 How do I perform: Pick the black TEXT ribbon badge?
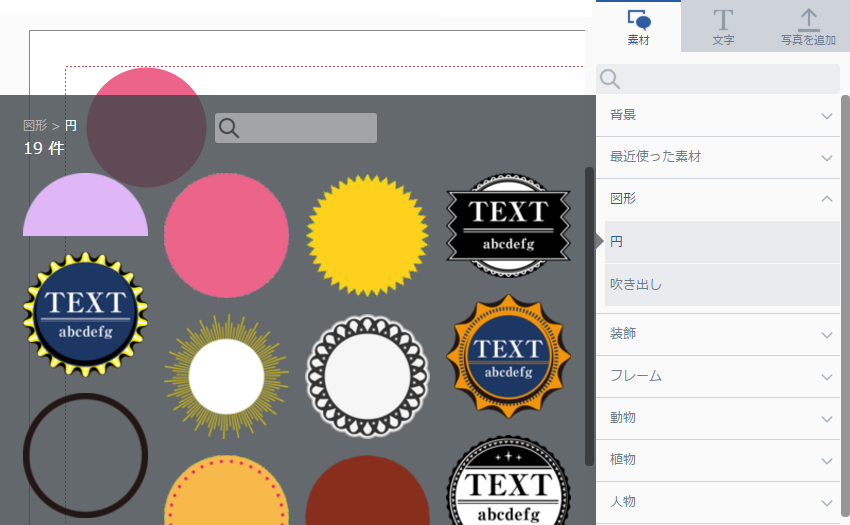[508, 225]
